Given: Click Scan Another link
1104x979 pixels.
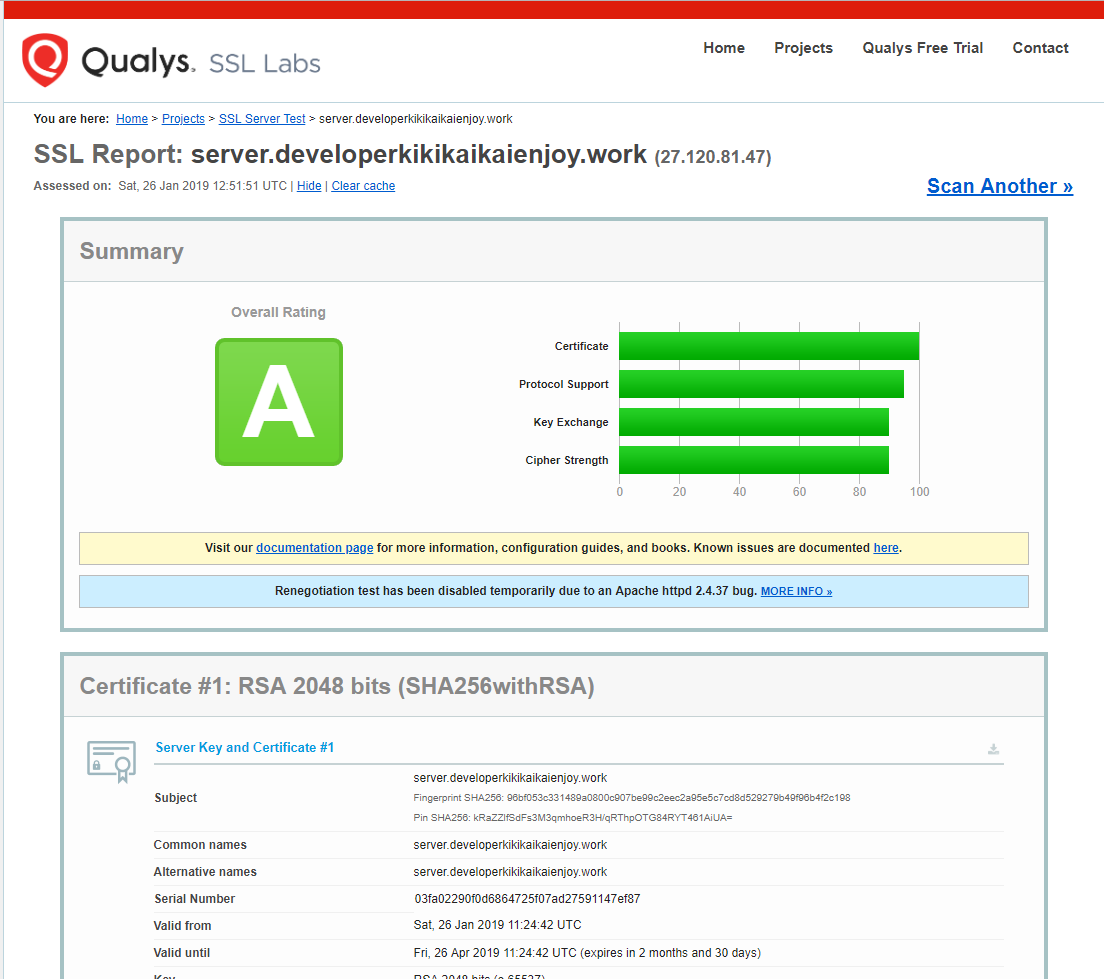Looking at the screenshot, I should click(1000, 186).
